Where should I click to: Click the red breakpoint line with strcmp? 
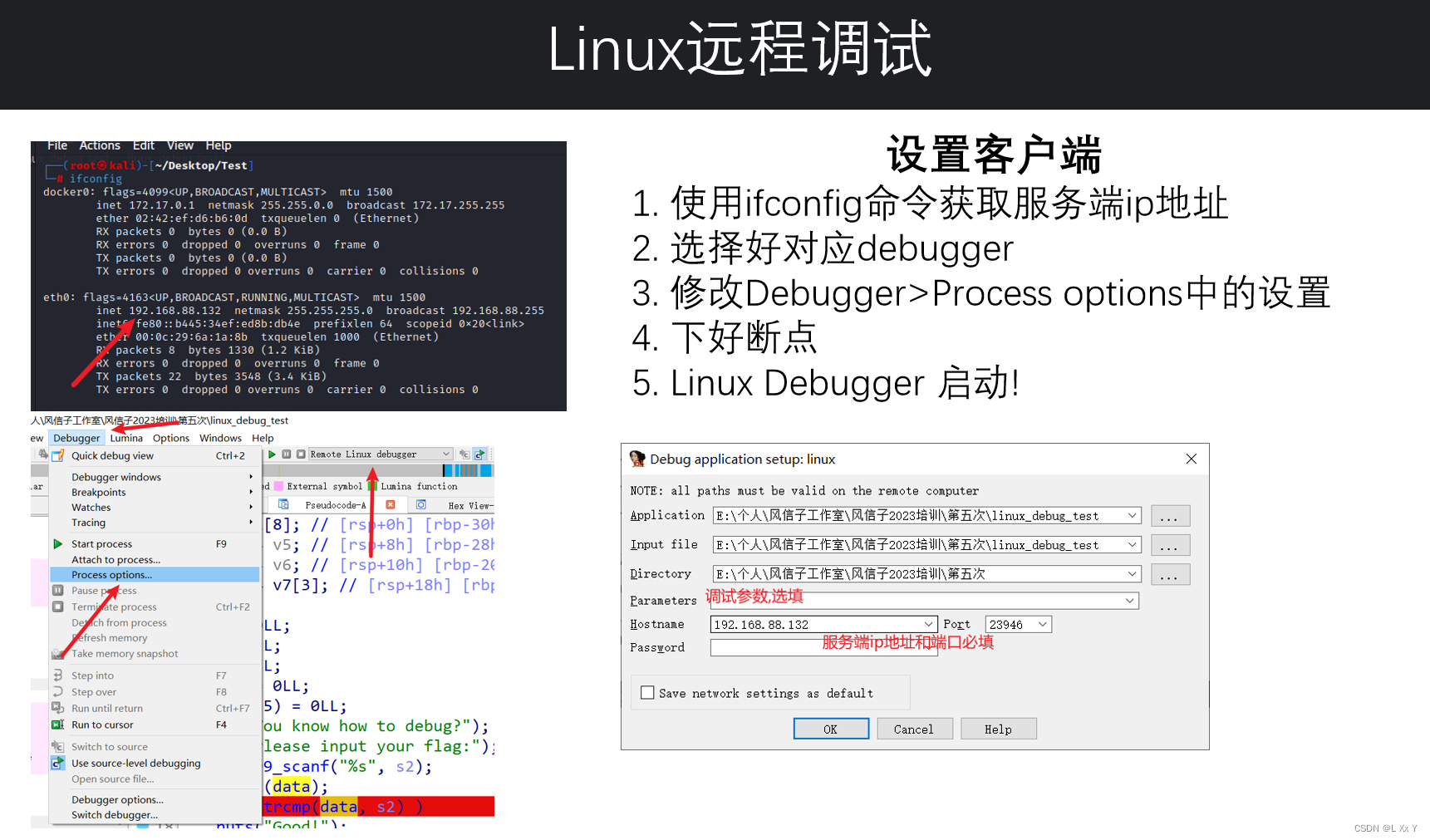click(379, 807)
